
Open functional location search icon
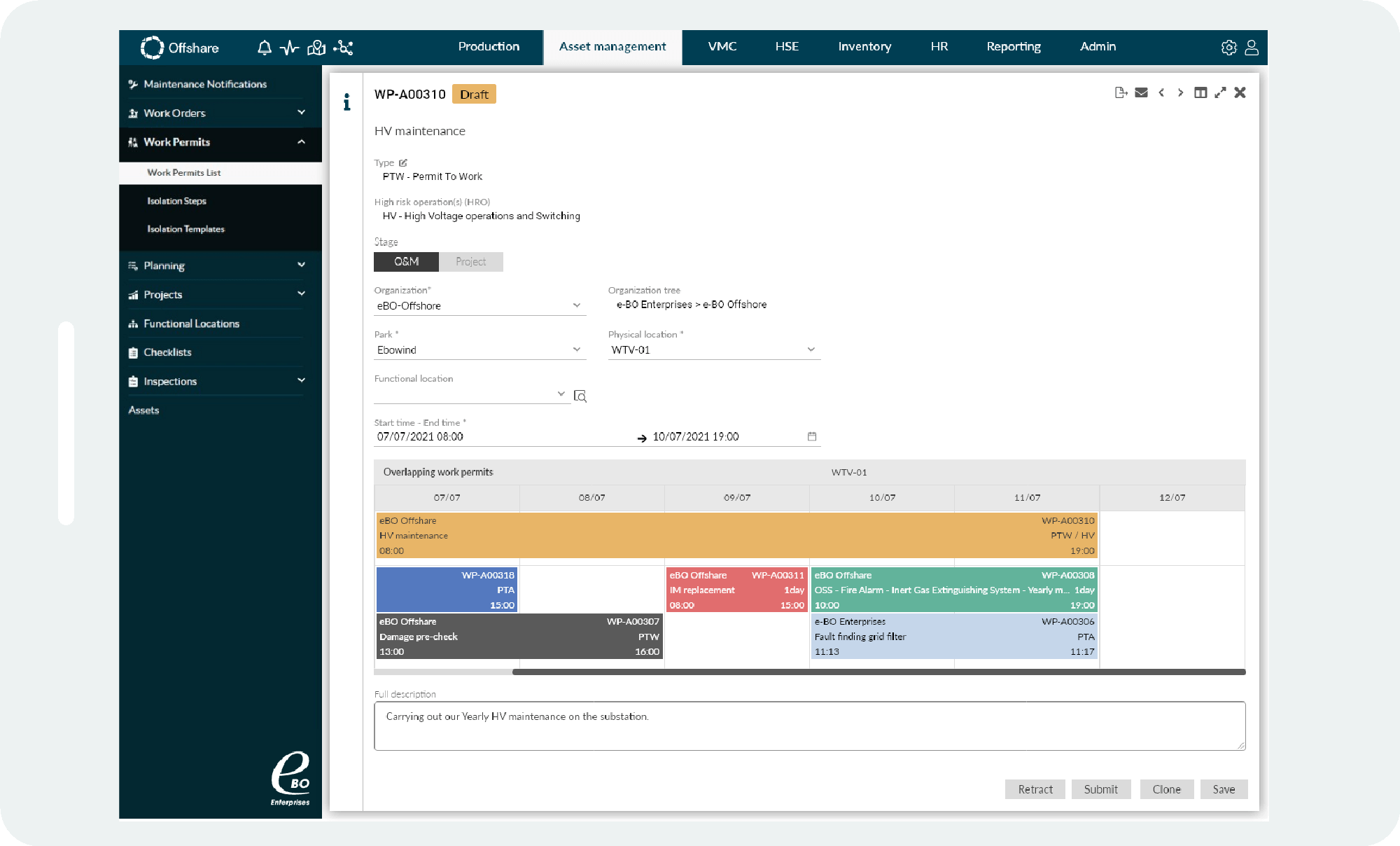[x=580, y=396]
